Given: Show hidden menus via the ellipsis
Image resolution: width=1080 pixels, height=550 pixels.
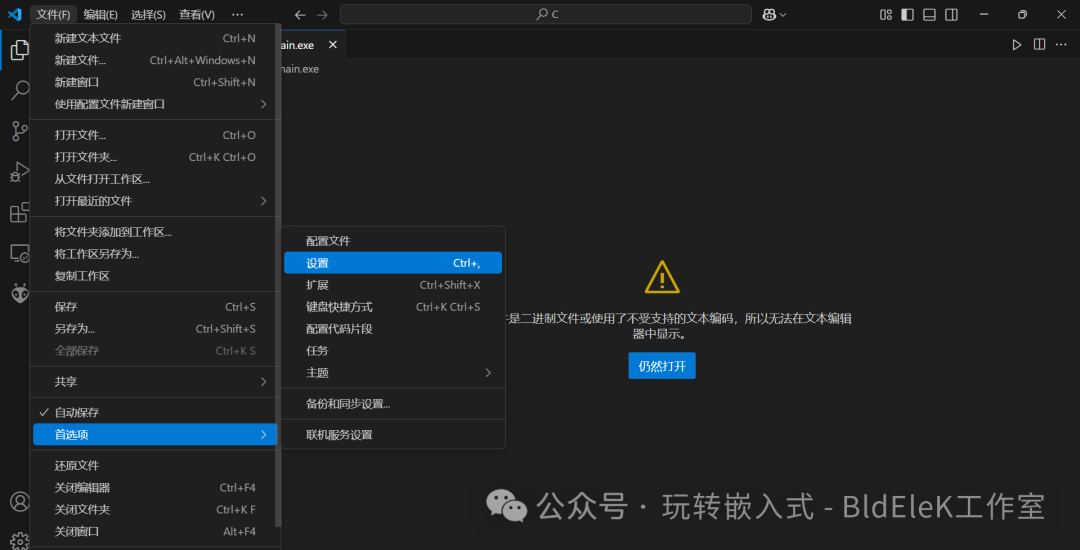Looking at the screenshot, I should tap(237, 14).
